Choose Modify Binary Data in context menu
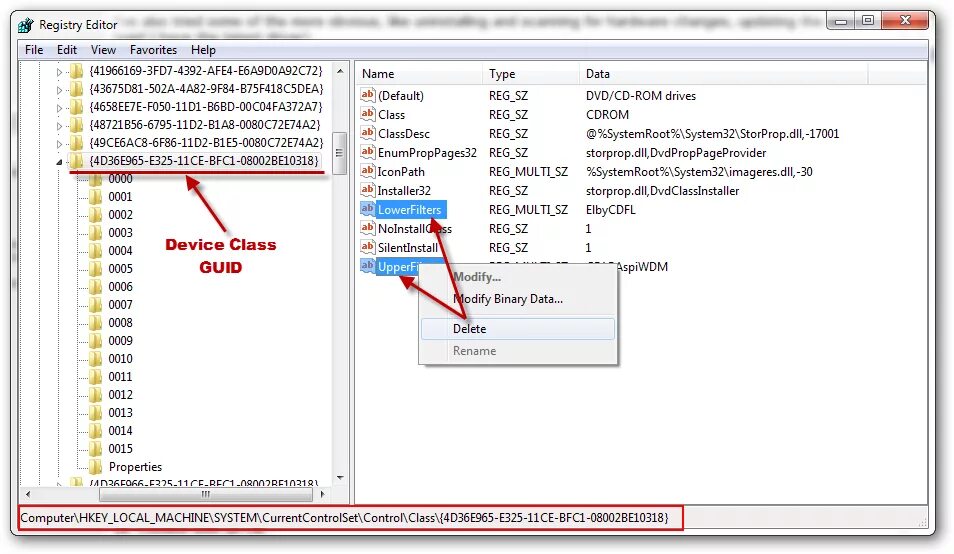The width and height of the screenshot is (954, 554). point(518,299)
